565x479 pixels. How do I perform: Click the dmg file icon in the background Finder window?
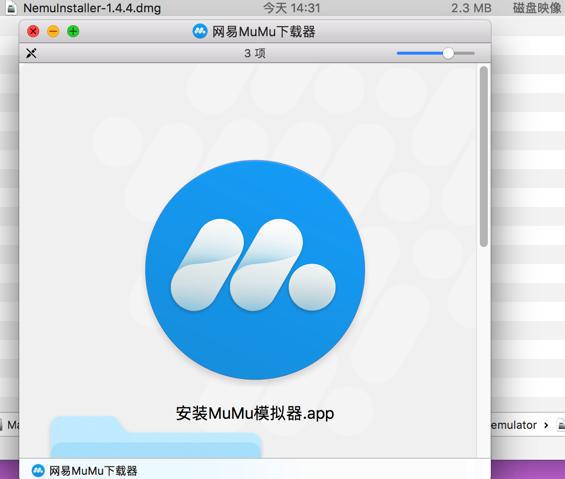click(11, 8)
